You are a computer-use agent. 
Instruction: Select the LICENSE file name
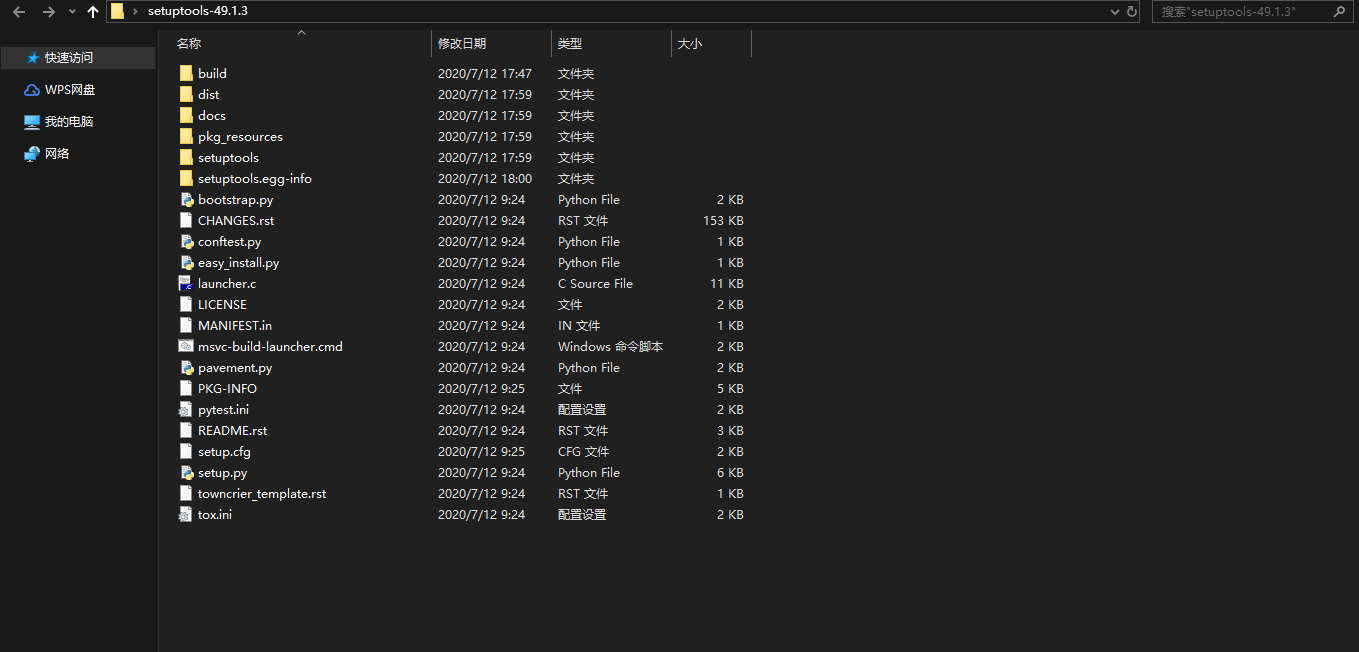[x=222, y=304]
